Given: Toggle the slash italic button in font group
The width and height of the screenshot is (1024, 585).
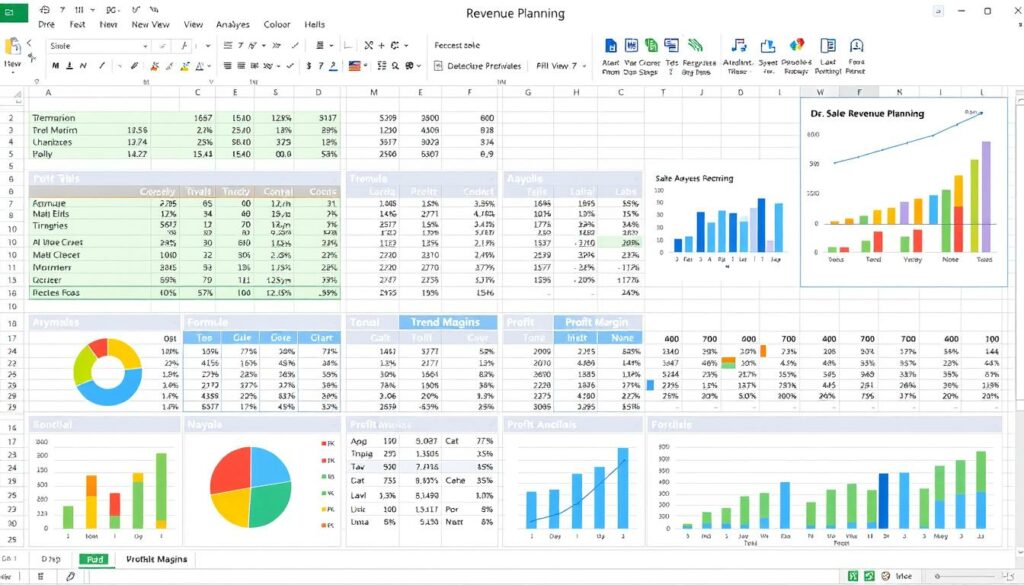Looking at the screenshot, I should pos(101,66).
